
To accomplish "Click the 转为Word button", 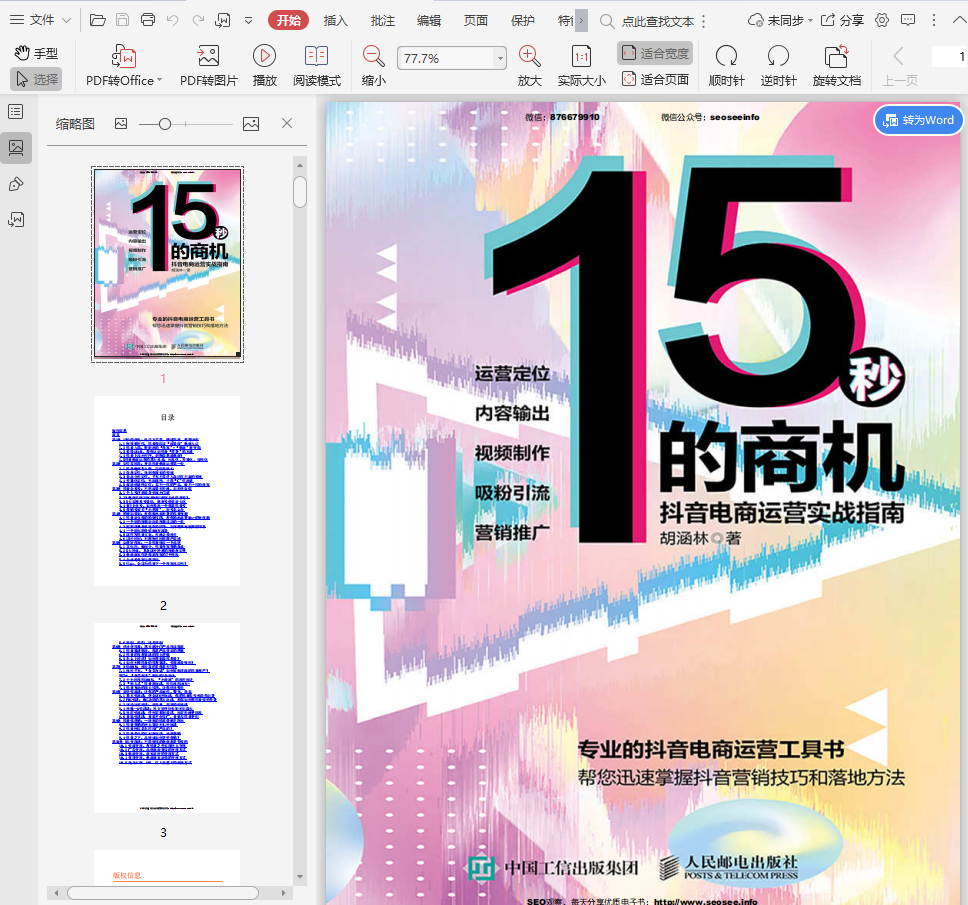I will [x=918, y=120].
